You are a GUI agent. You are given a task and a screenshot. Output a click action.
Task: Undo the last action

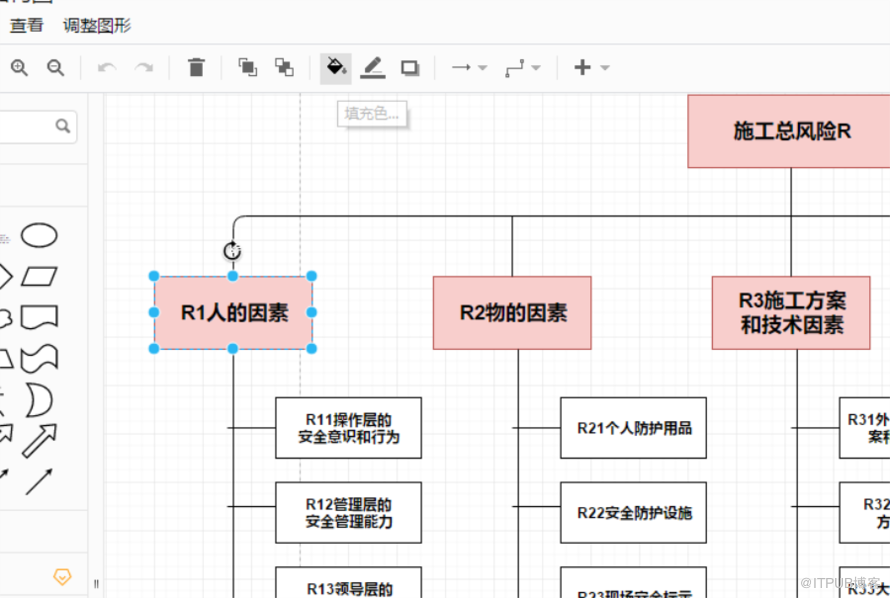click(x=107, y=68)
